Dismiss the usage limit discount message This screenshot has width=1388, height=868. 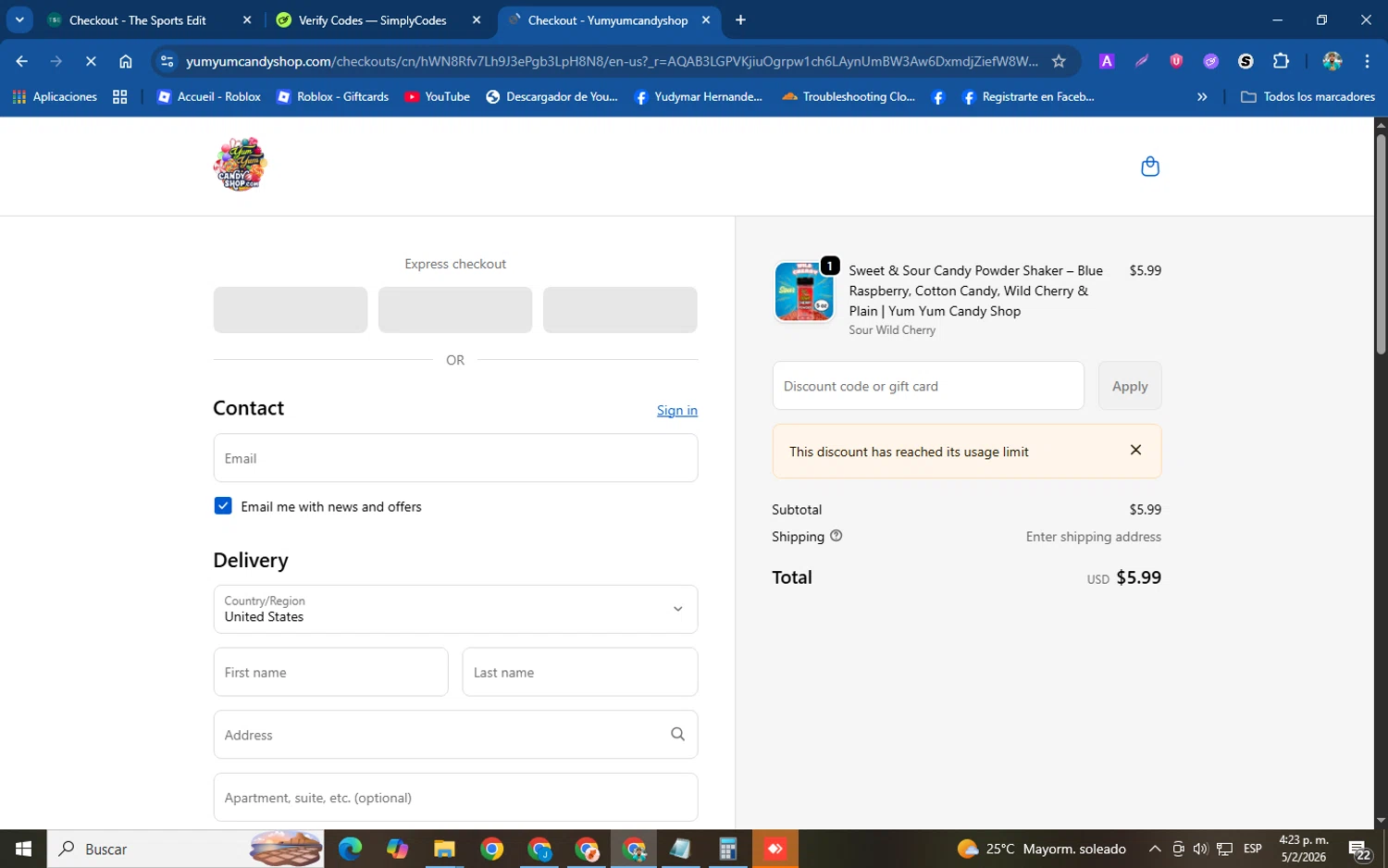(x=1135, y=451)
